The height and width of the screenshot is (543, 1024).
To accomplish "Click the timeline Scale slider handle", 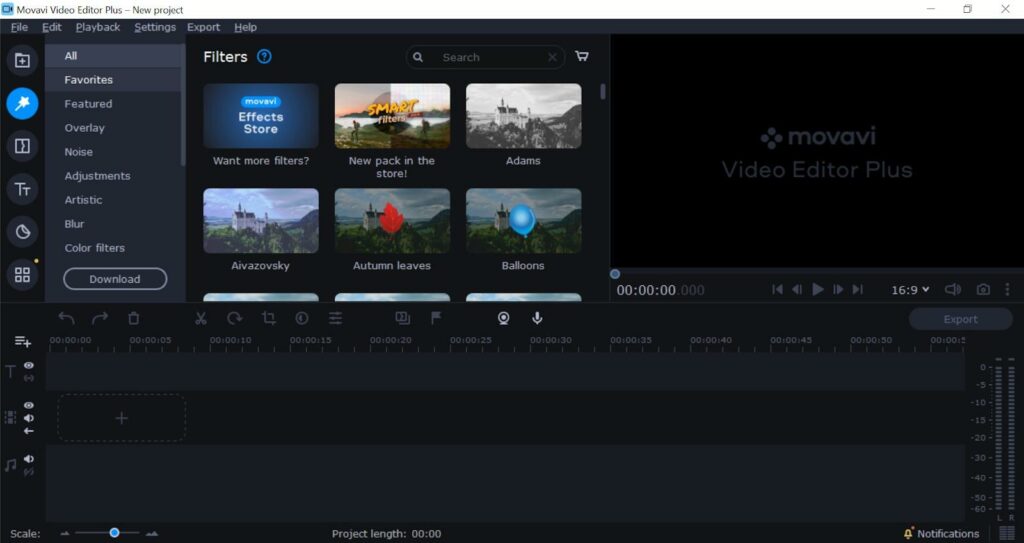I will click(114, 533).
